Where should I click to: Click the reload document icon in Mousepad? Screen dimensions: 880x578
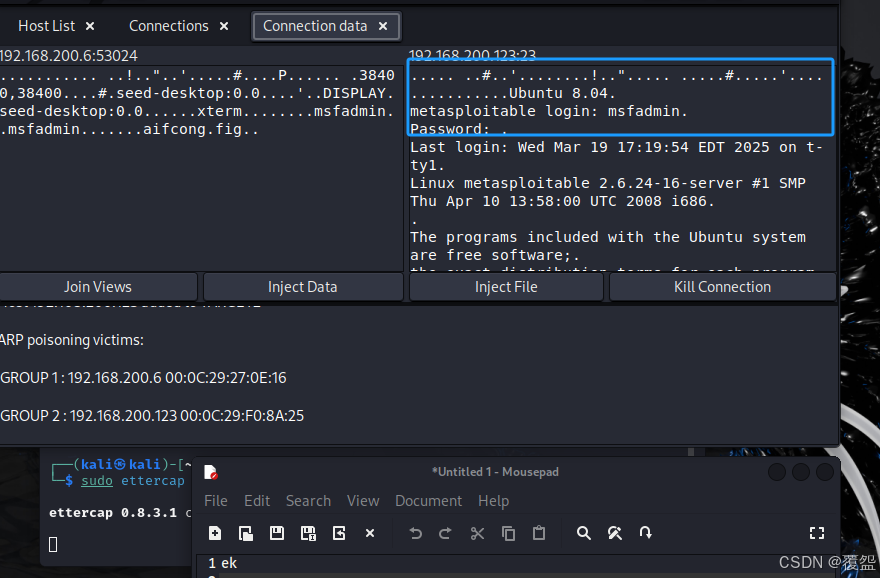coord(339,533)
